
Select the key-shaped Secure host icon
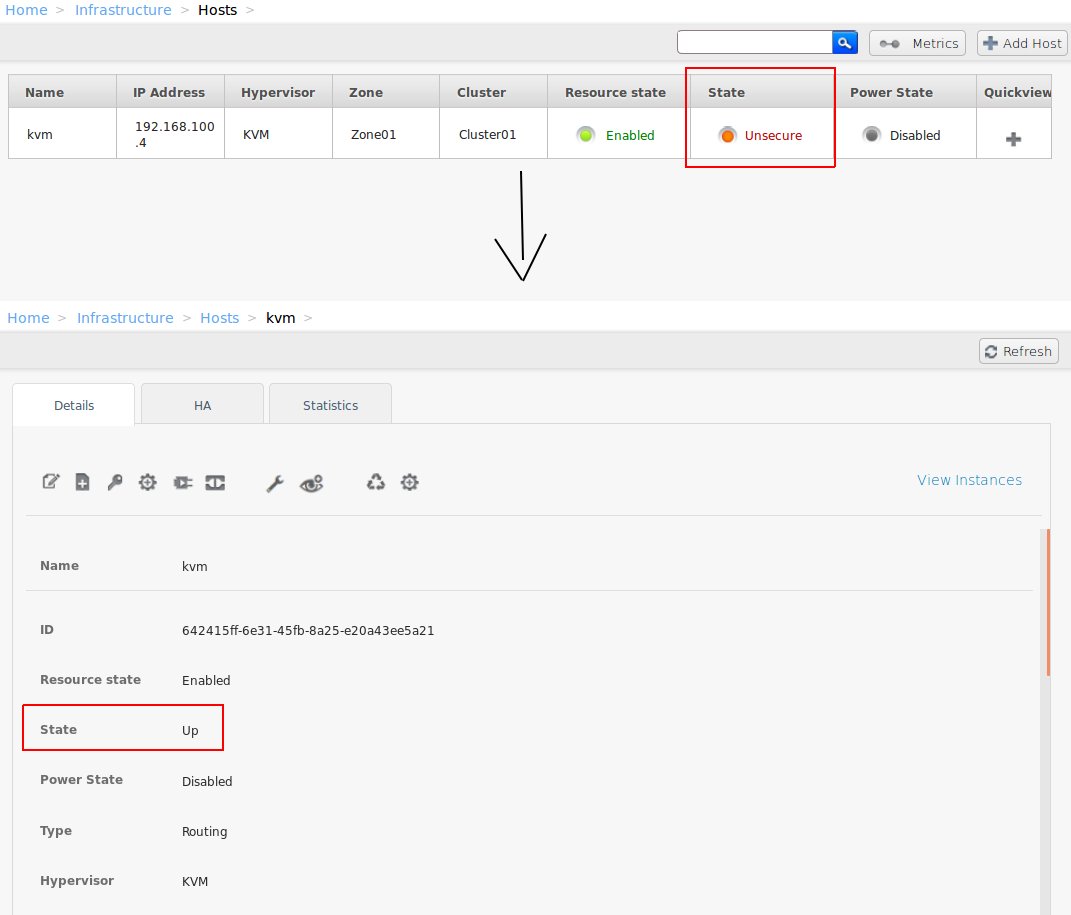tap(115, 481)
